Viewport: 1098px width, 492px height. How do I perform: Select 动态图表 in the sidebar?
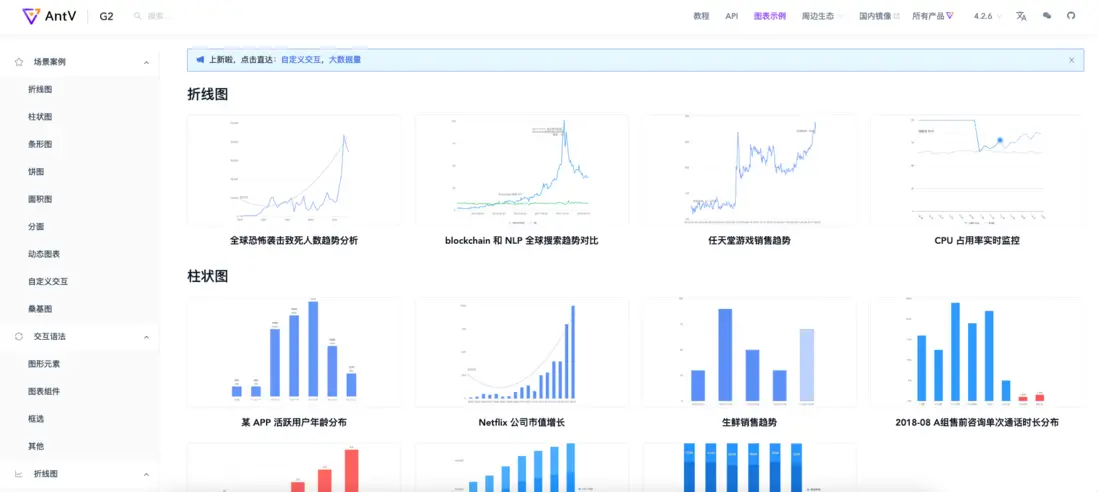[44, 254]
